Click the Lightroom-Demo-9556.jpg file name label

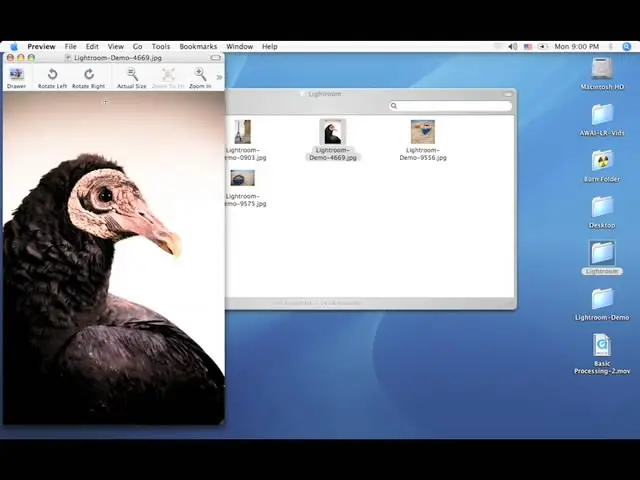[x=423, y=154]
